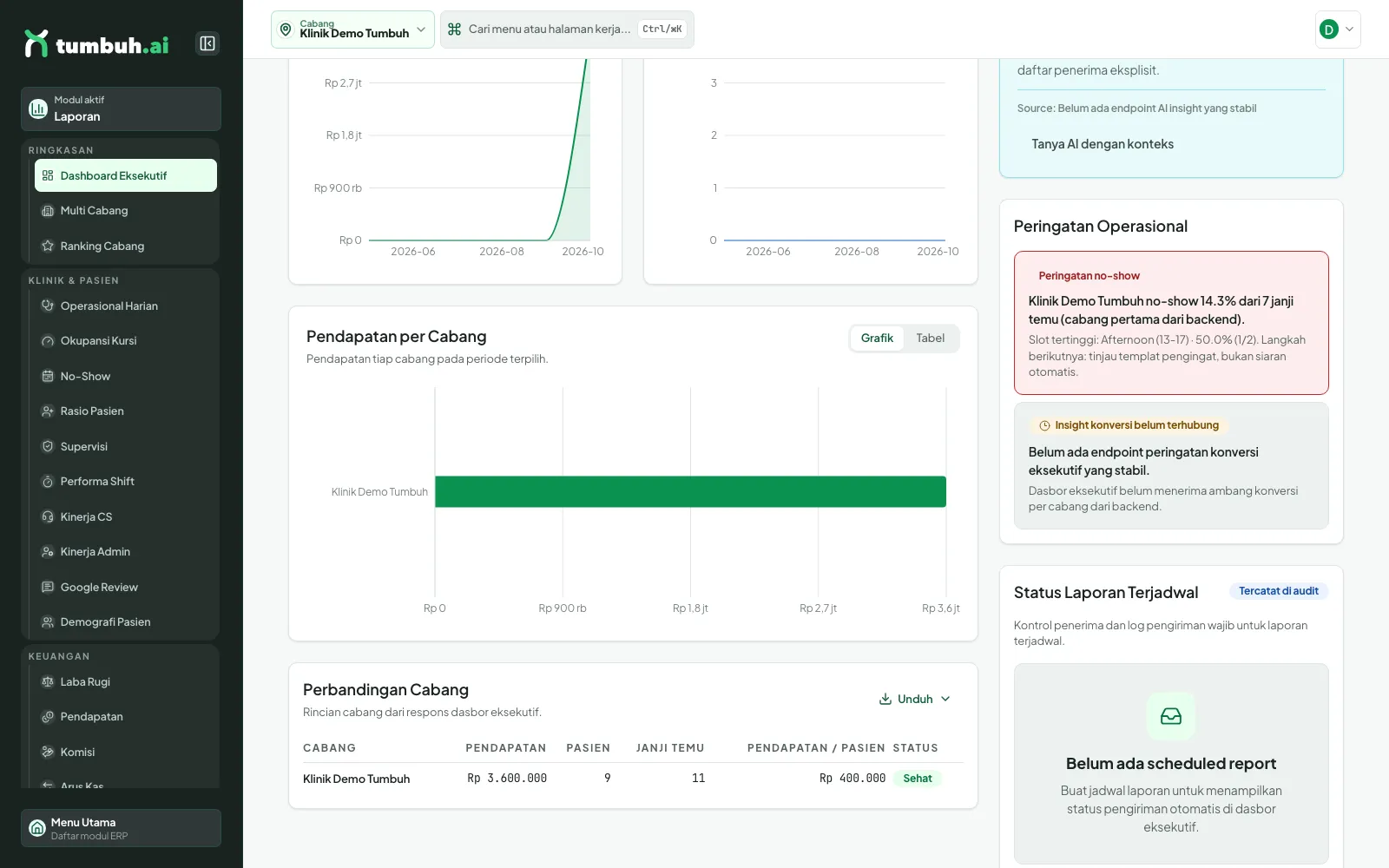Click the Pendapatan icon in sidebar
The image size is (1389, 868).
48,717
